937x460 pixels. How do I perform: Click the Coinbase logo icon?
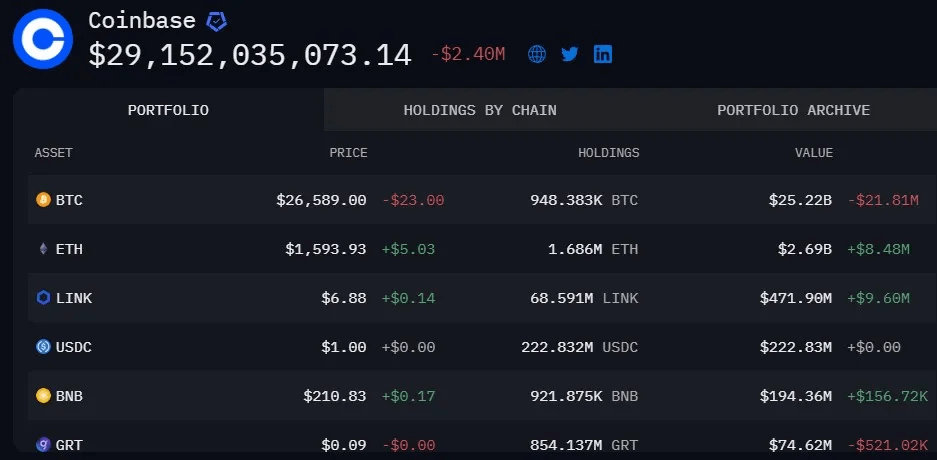pyautogui.click(x=43, y=39)
